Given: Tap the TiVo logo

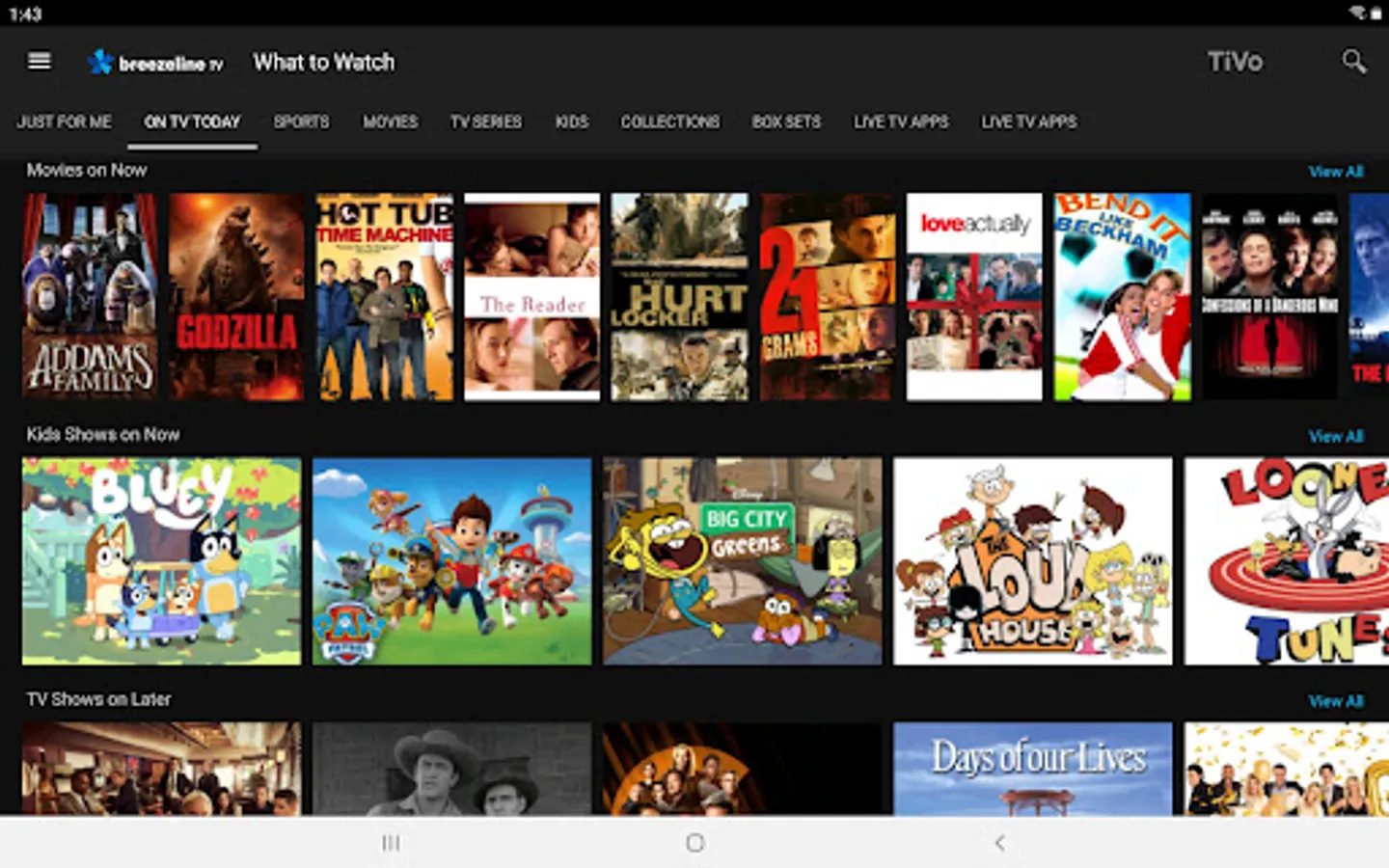Looking at the screenshot, I should coord(1235,62).
